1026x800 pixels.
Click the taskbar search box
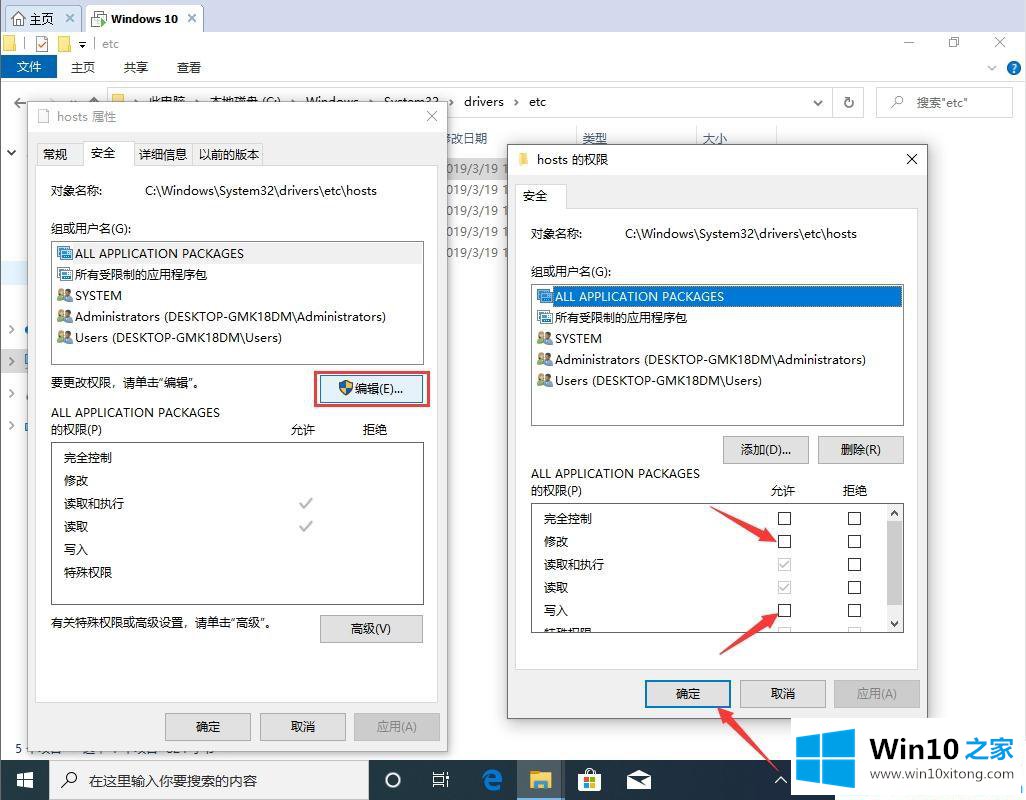(x=209, y=780)
